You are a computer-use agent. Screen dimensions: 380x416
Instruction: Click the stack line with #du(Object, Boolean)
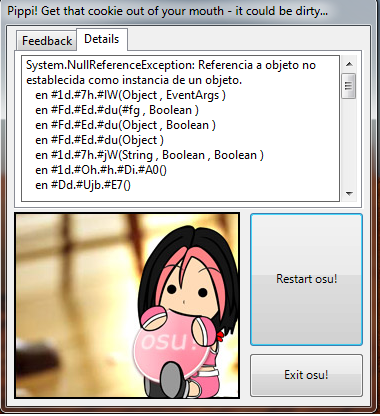pyautogui.click(x=125, y=125)
